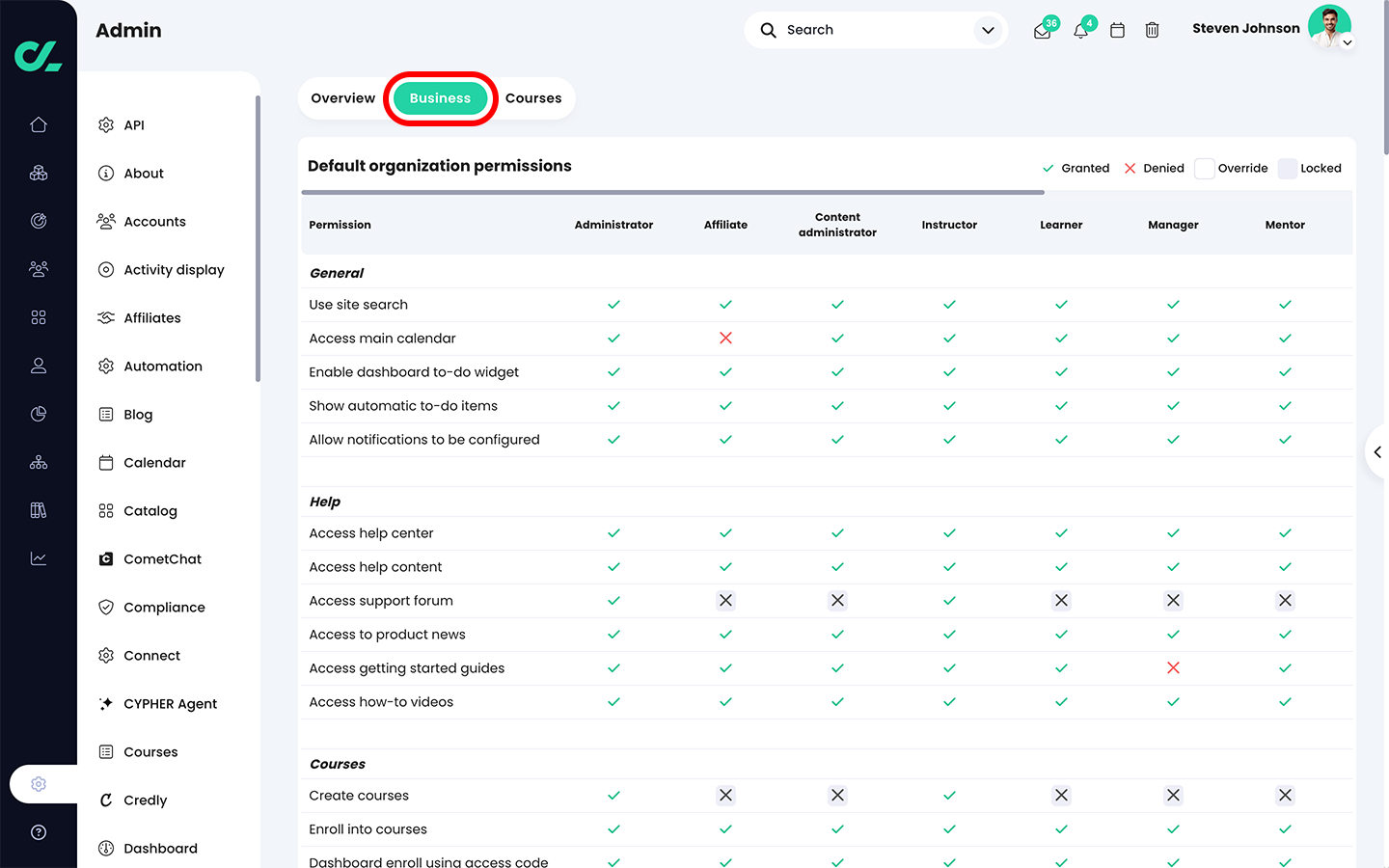This screenshot has height=868, width=1389.
Task: Open the API admin section
Action: tap(134, 125)
